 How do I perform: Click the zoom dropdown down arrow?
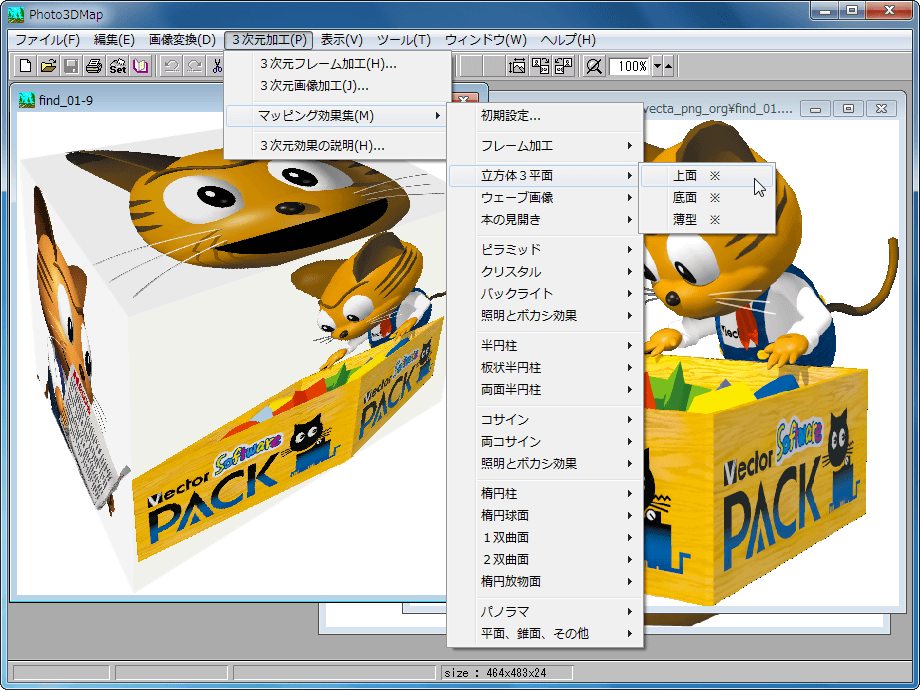coord(657,66)
